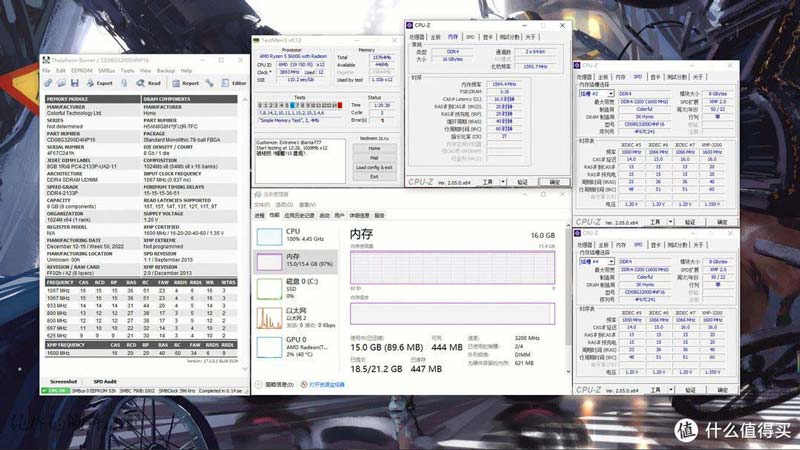Open the Editor in Thaiphoon Burner toolbar
The height and width of the screenshot is (450, 800).
point(234,83)
